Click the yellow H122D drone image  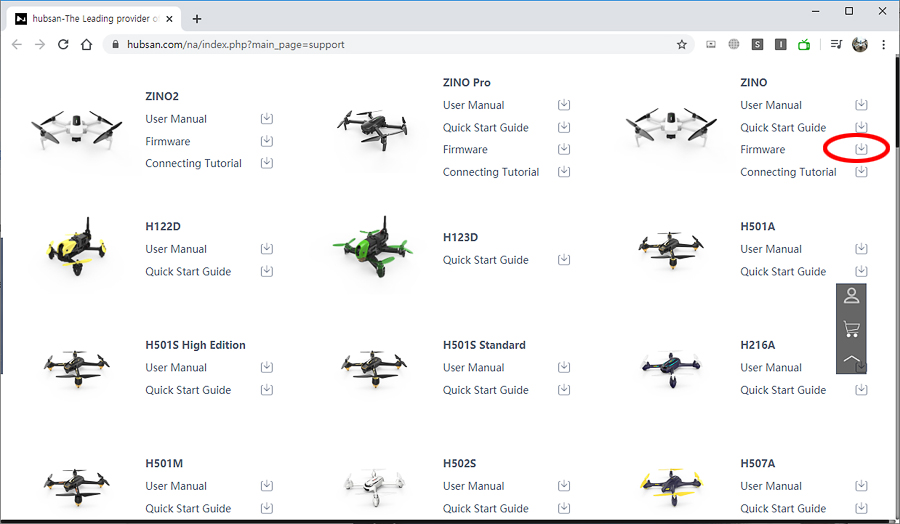tap(76, 247)
